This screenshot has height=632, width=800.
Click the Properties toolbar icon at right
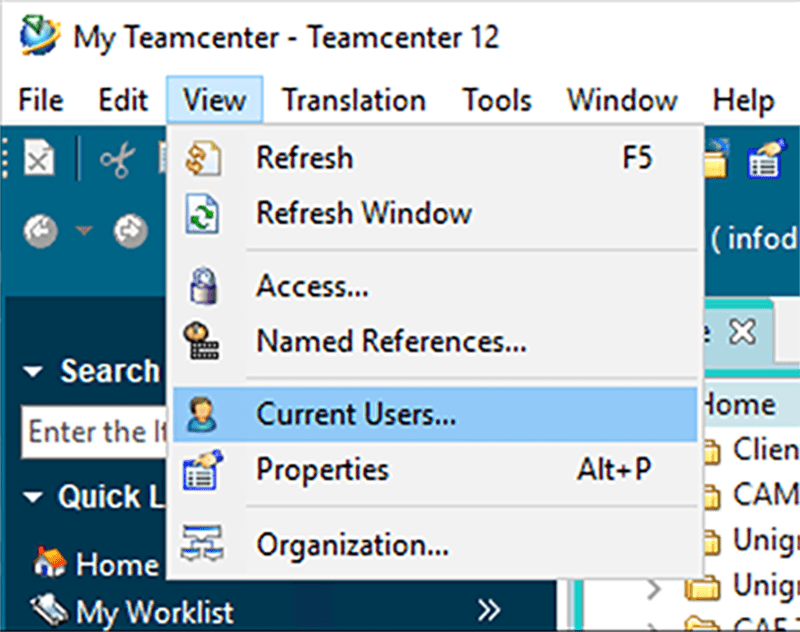(766, 159)
